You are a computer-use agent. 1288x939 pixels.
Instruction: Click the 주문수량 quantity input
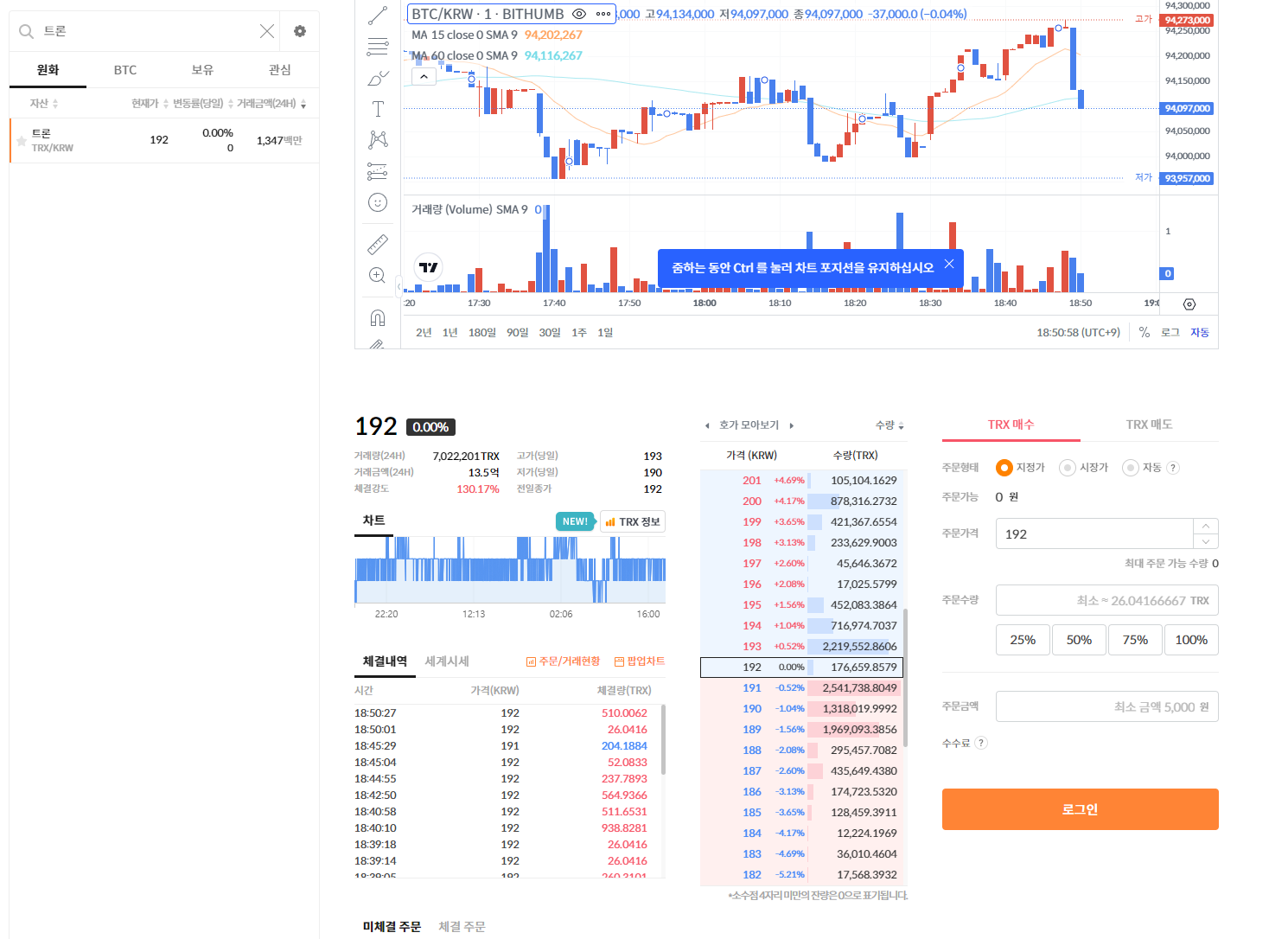1107,600
